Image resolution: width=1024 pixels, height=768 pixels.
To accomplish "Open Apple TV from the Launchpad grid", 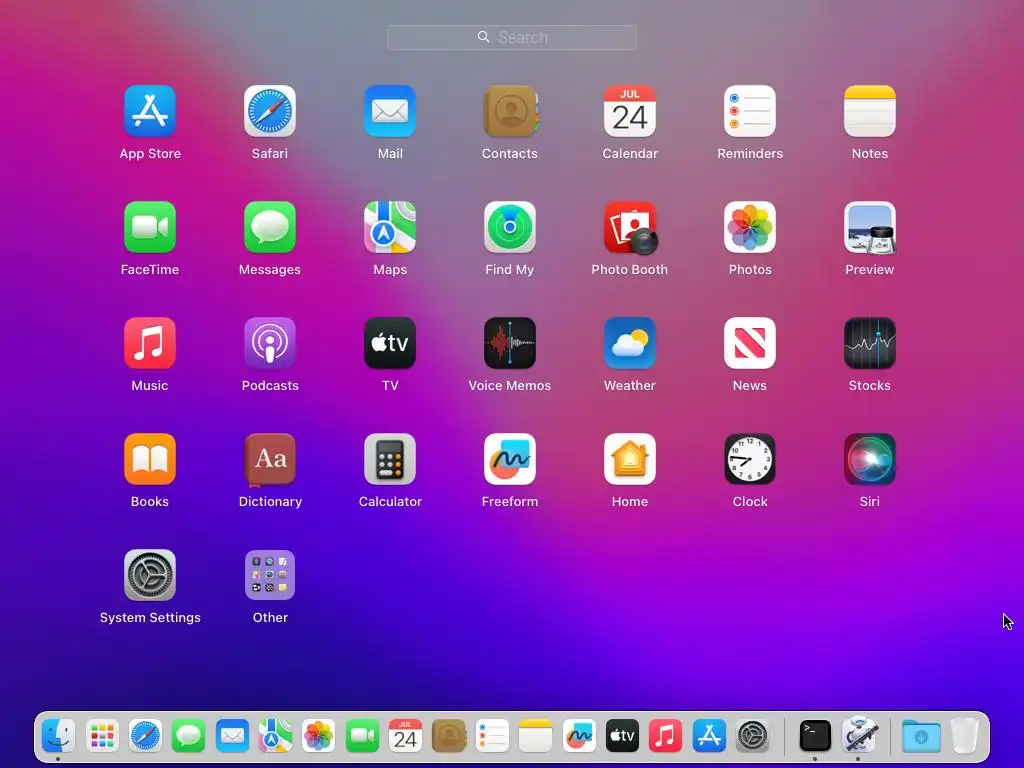I will pos(390,343).
